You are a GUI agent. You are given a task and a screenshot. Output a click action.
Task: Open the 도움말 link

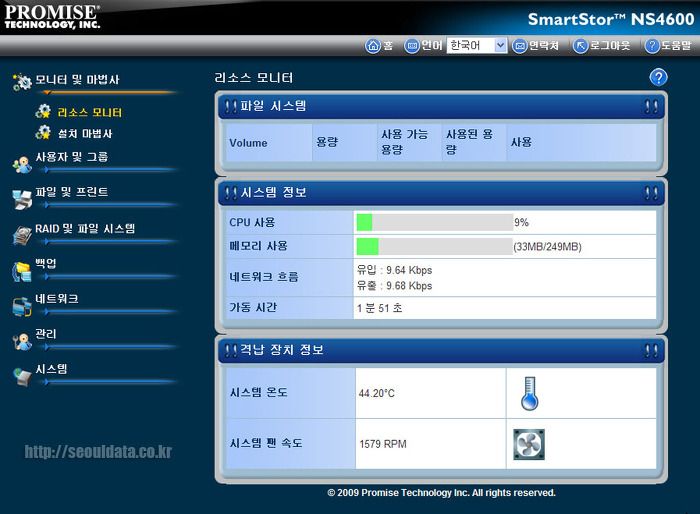676,46
